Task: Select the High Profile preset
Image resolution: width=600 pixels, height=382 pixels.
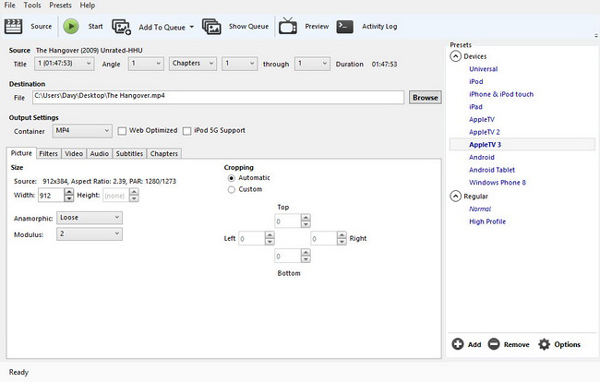Action: tap(487, 222)
